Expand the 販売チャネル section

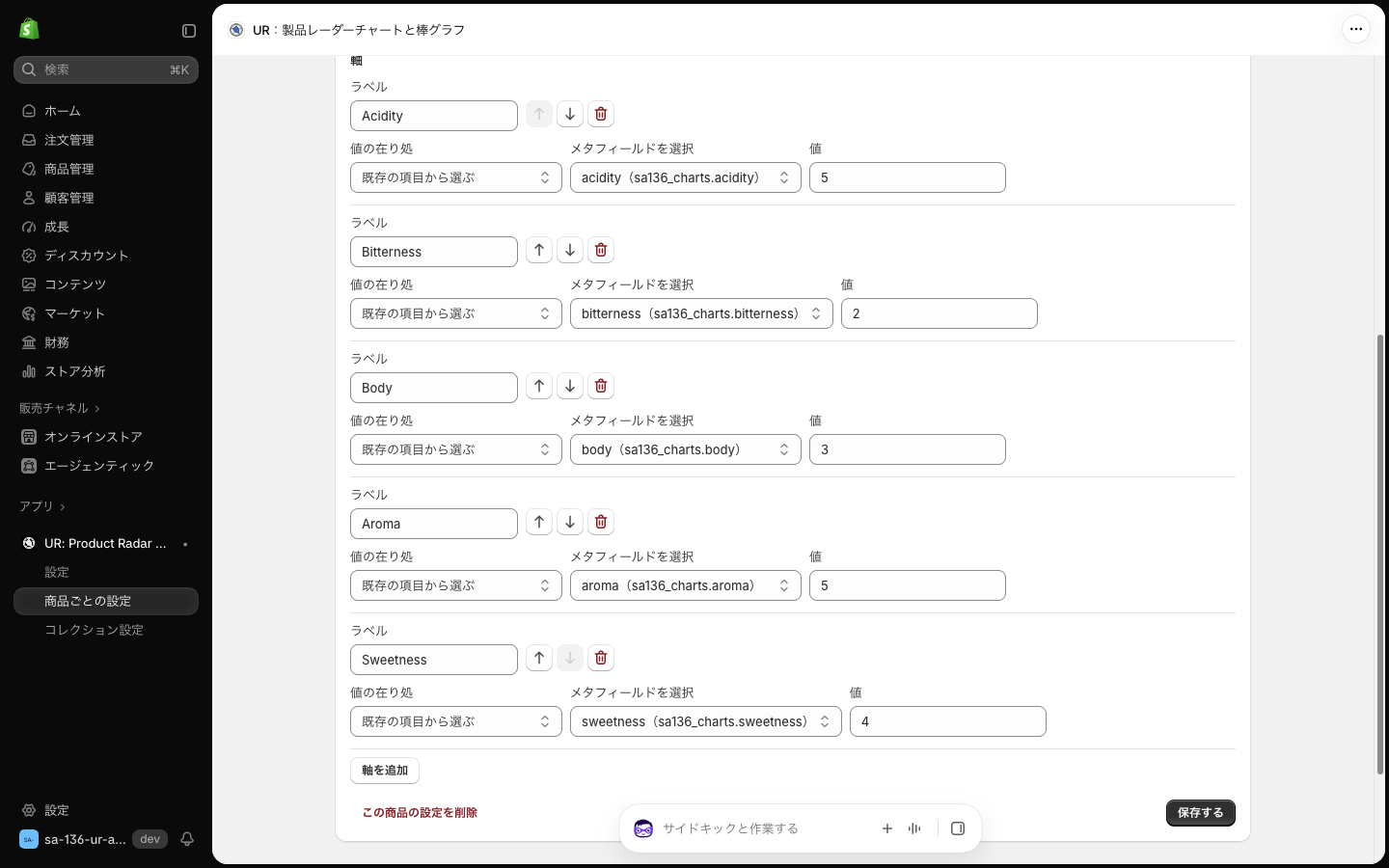click(60, 408)
